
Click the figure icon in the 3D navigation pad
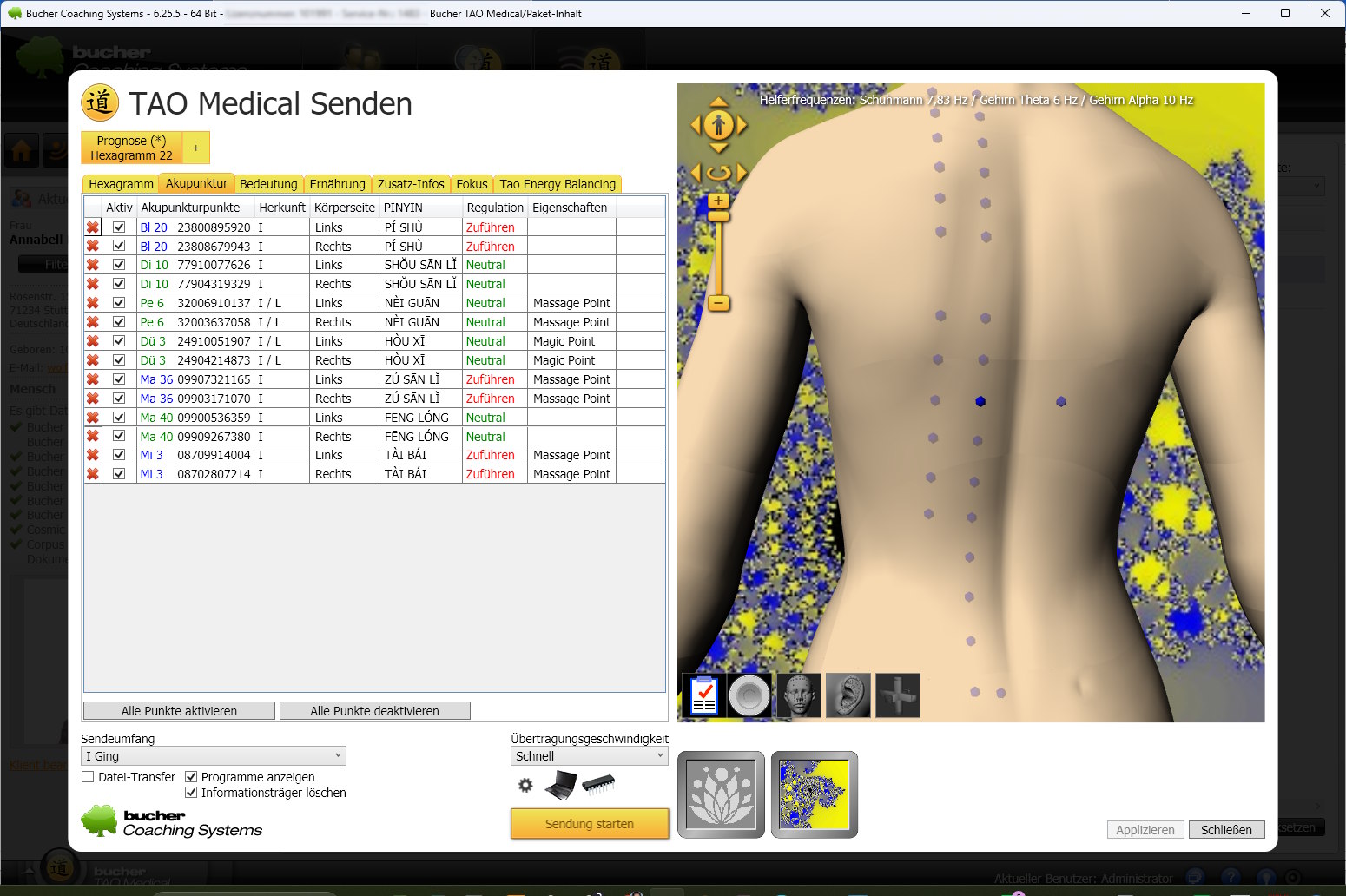[x=718, y=125]
